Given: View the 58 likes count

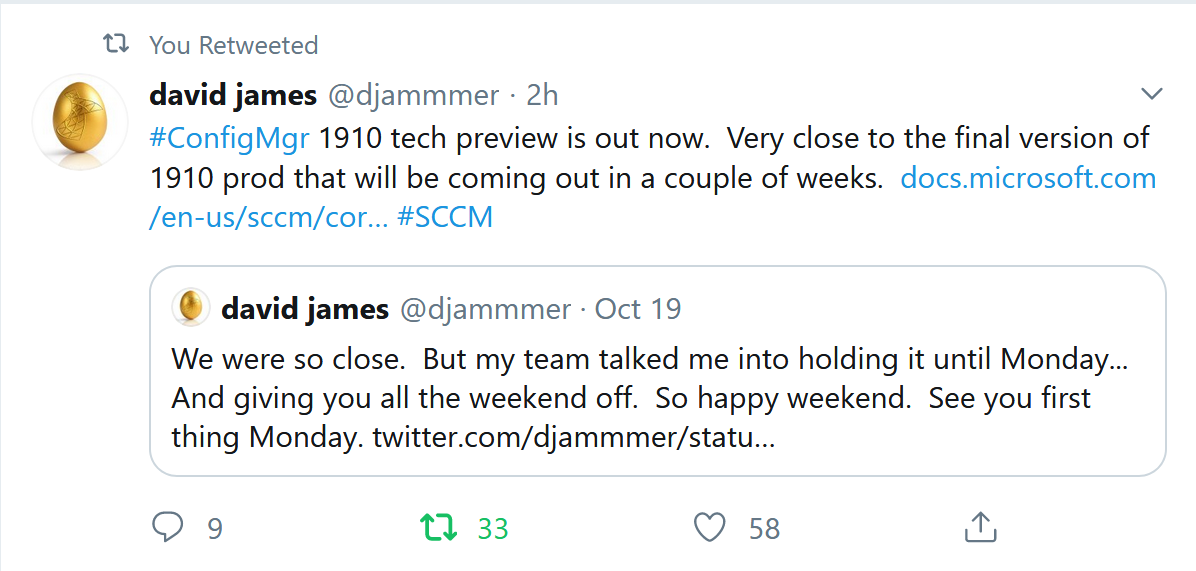Looking at the screenshot, I should (x=764, y=528).
